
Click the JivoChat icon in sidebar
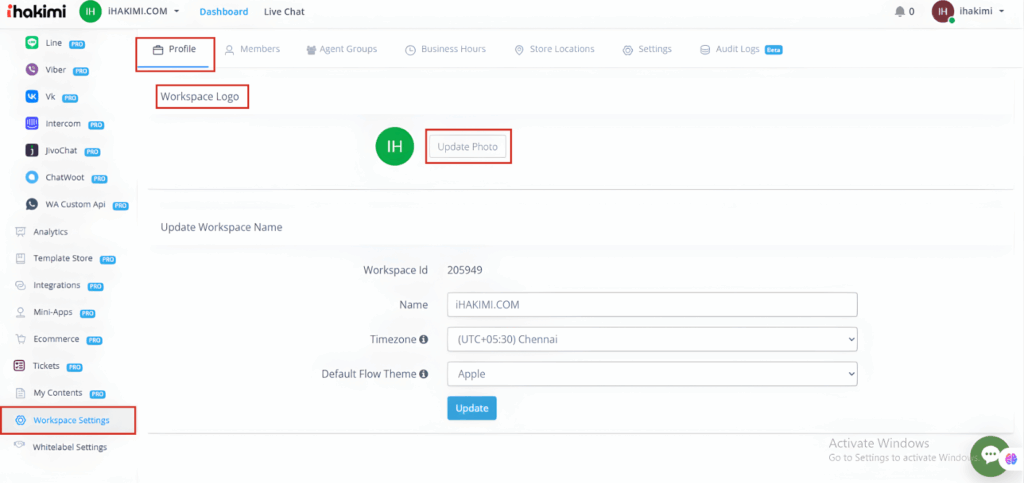pos(32,151)
